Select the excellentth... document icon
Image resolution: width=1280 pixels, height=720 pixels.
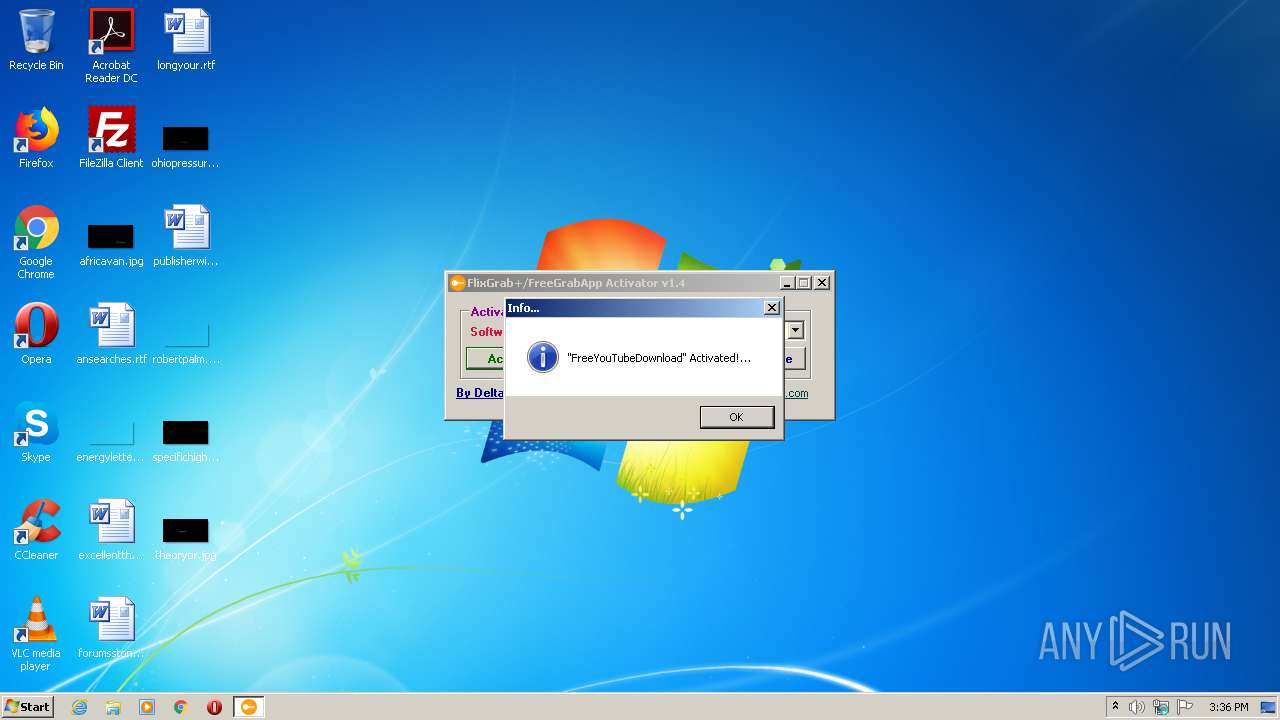[x=111, y=530]
